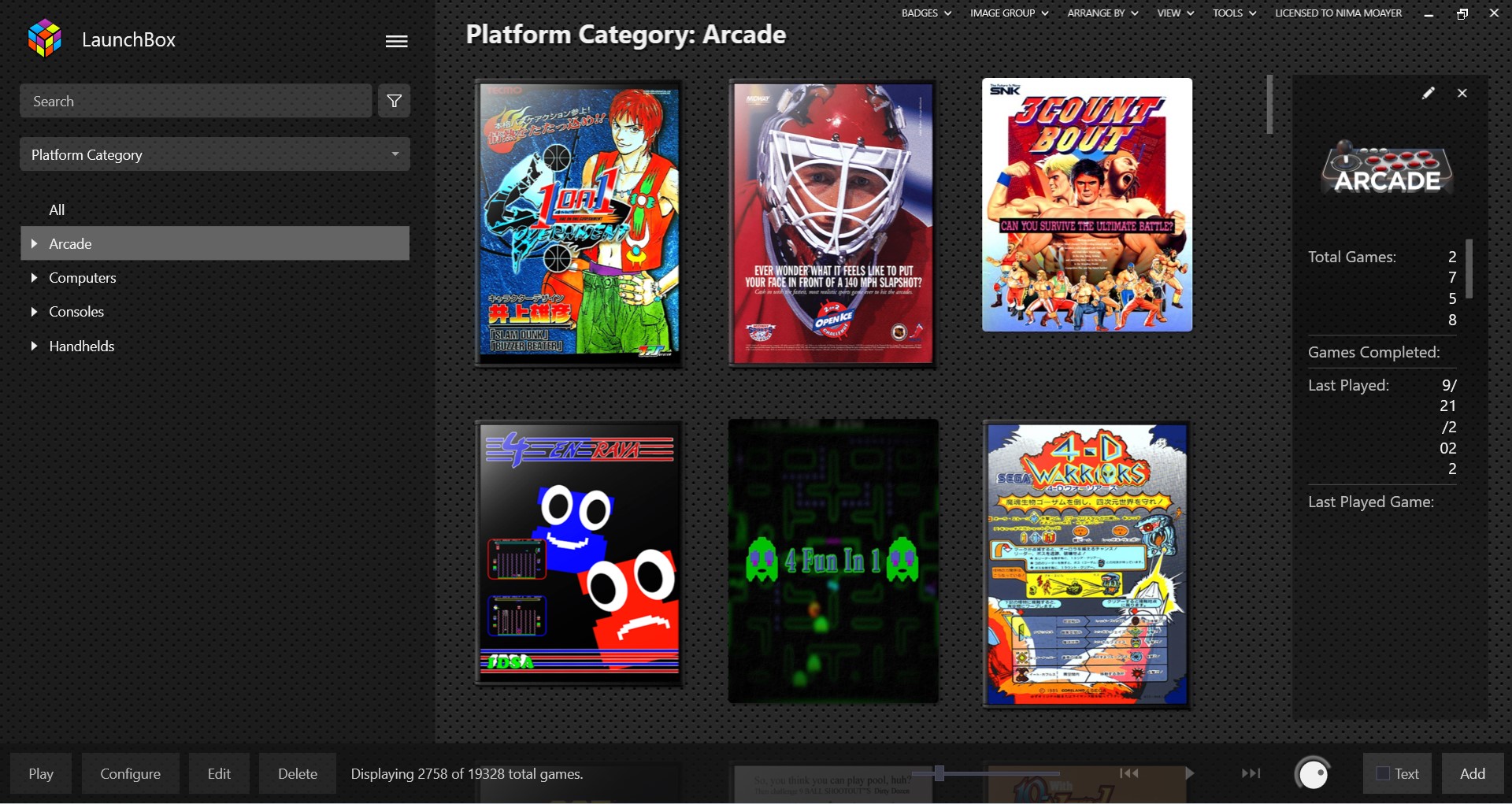The width and height of the screenshot is (1512, 804).
Task: Click the Edit button
Action: [x=219, y=773]
